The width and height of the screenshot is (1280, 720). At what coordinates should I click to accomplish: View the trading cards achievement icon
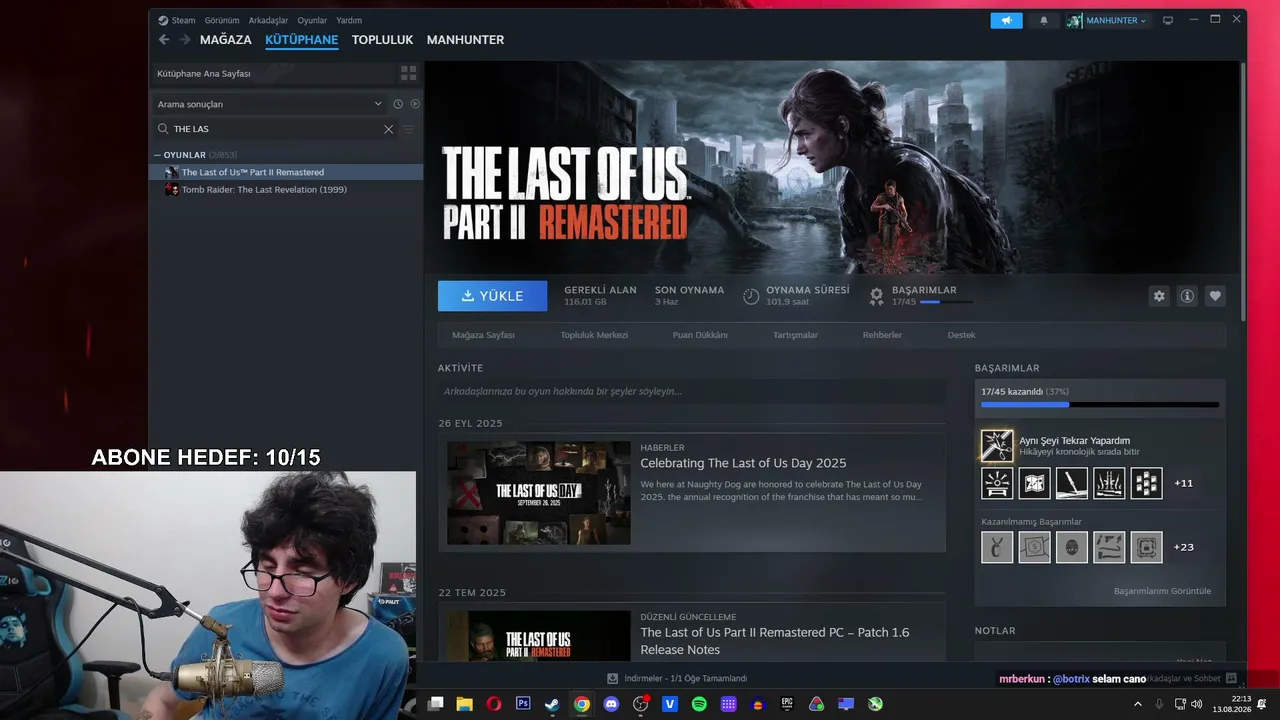[1147, 483]
